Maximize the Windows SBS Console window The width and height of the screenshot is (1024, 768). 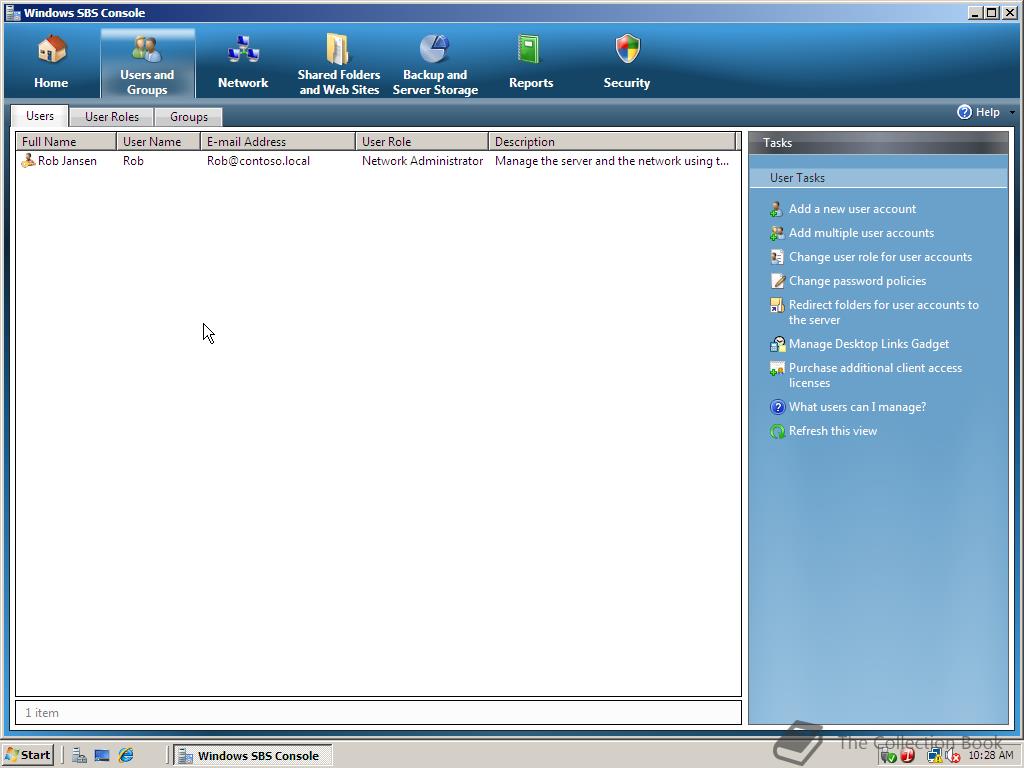point(991,12)
